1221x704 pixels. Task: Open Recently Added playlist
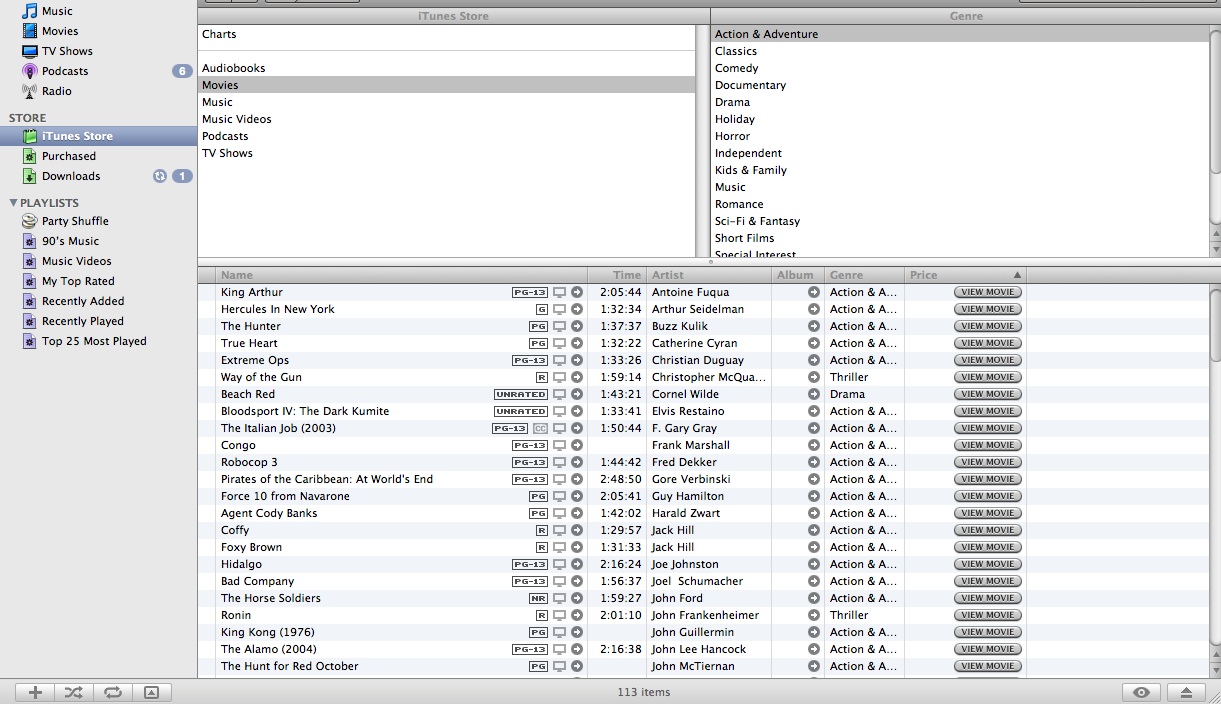coord(83,301)
